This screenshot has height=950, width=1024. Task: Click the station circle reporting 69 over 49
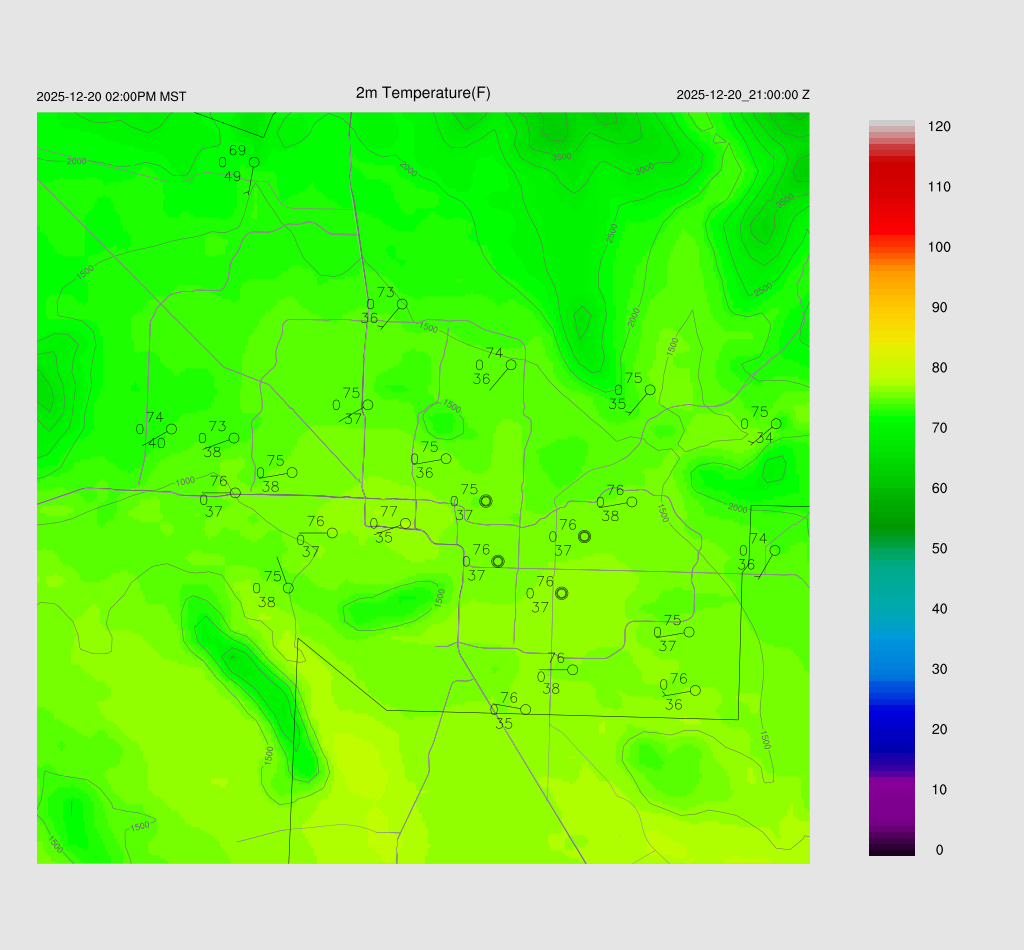click(x=254, y=162)
